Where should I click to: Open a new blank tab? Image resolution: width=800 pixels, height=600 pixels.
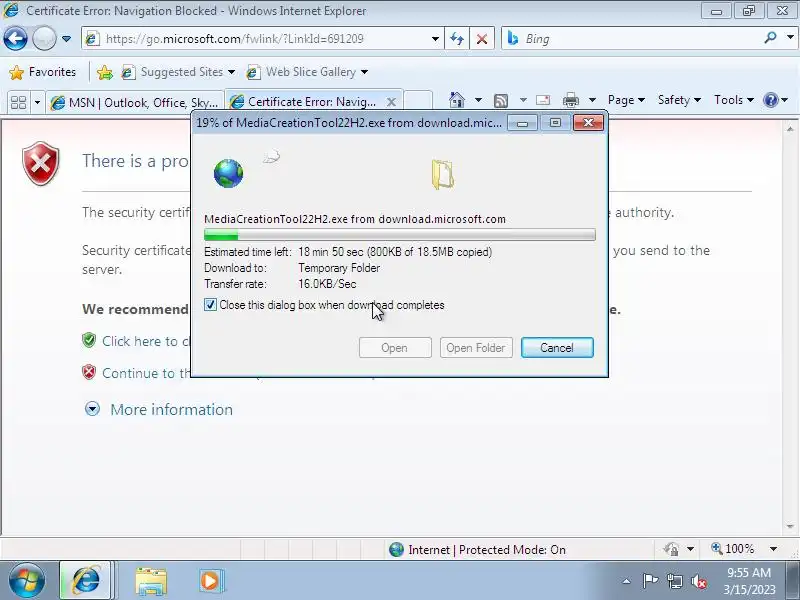pos(418,102)
